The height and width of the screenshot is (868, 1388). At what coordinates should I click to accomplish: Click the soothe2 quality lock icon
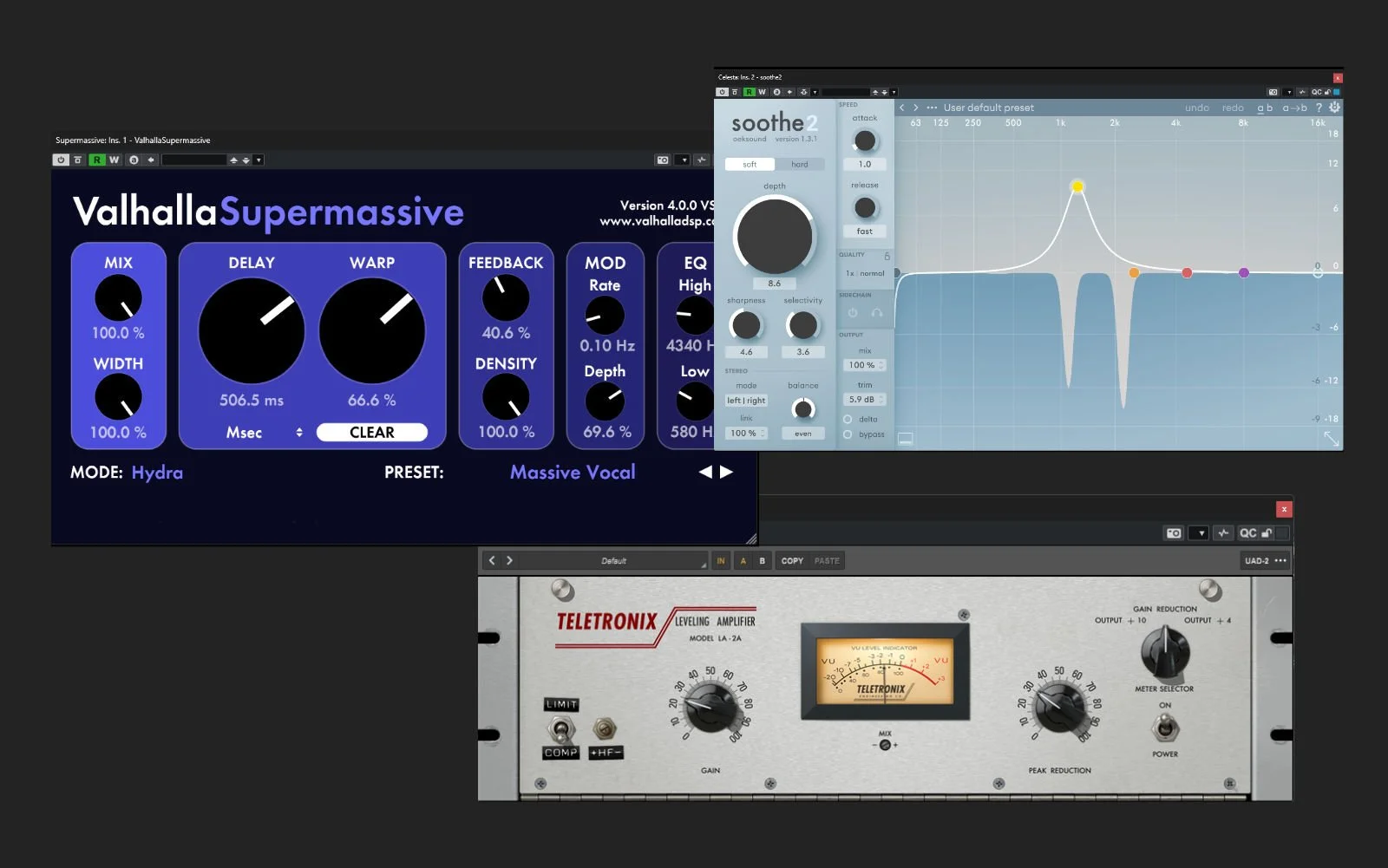(x=887, y=256)
